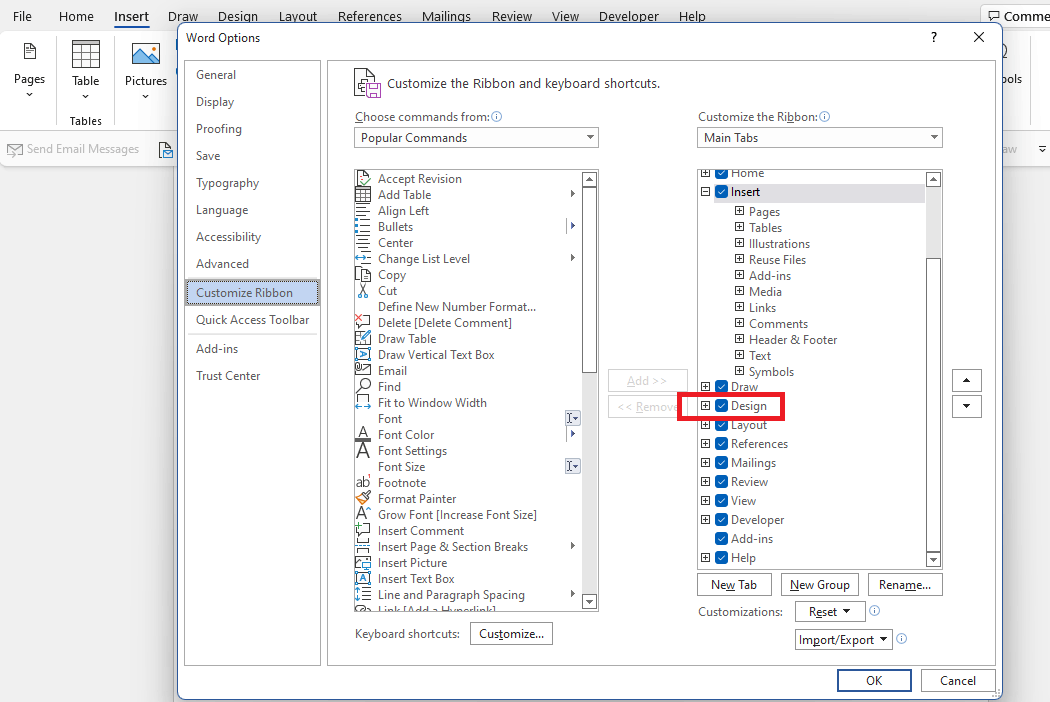Open the Choose commands from dropdown

point(476,137)
